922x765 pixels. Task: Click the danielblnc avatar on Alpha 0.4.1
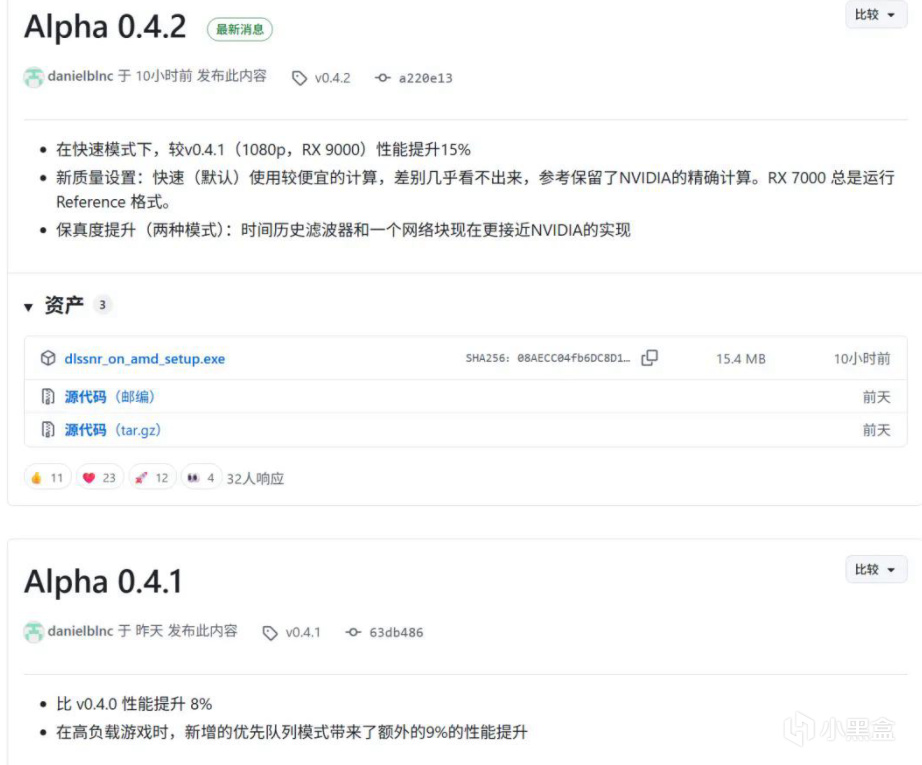coord(34,632)
